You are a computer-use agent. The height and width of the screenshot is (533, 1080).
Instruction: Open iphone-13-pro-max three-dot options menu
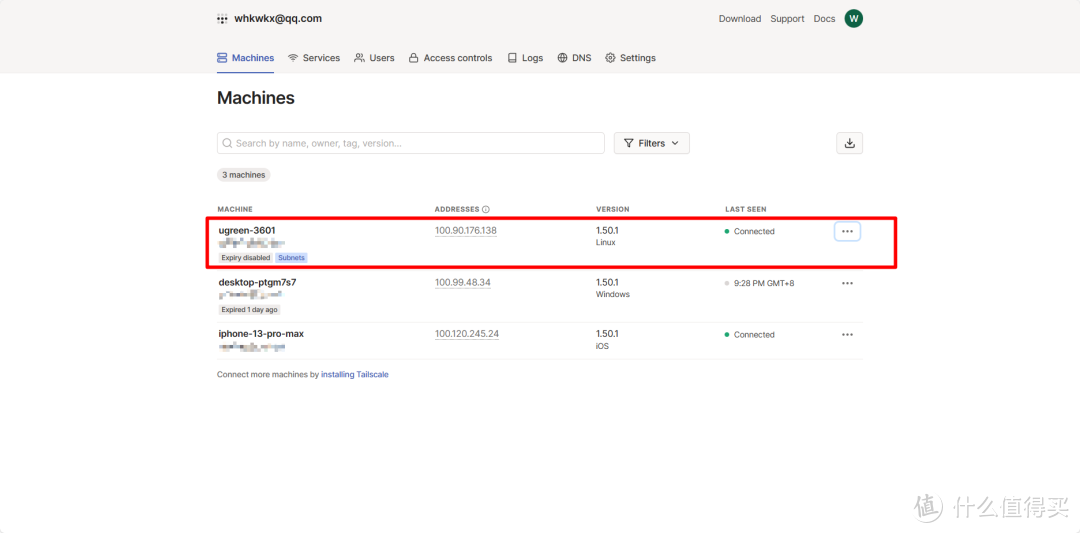847,335
